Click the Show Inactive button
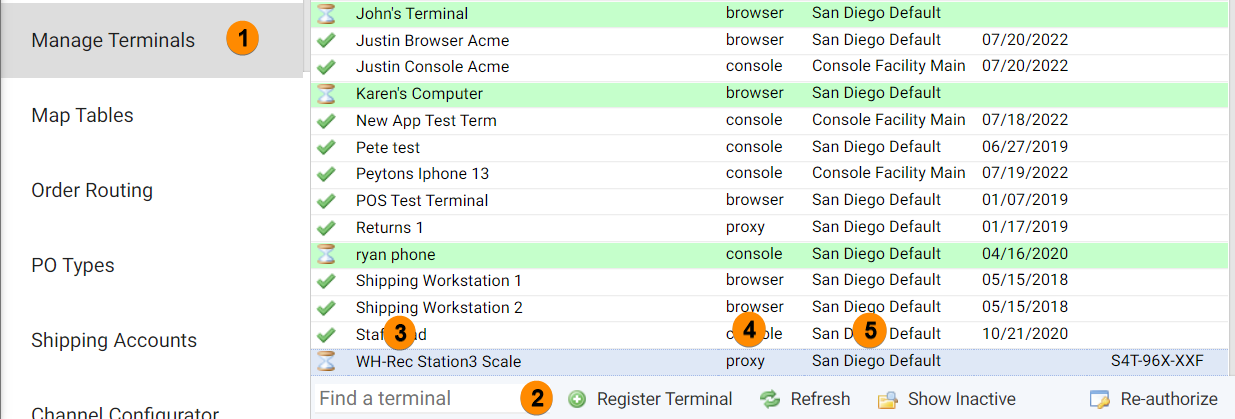 click(x=946, y=399)
